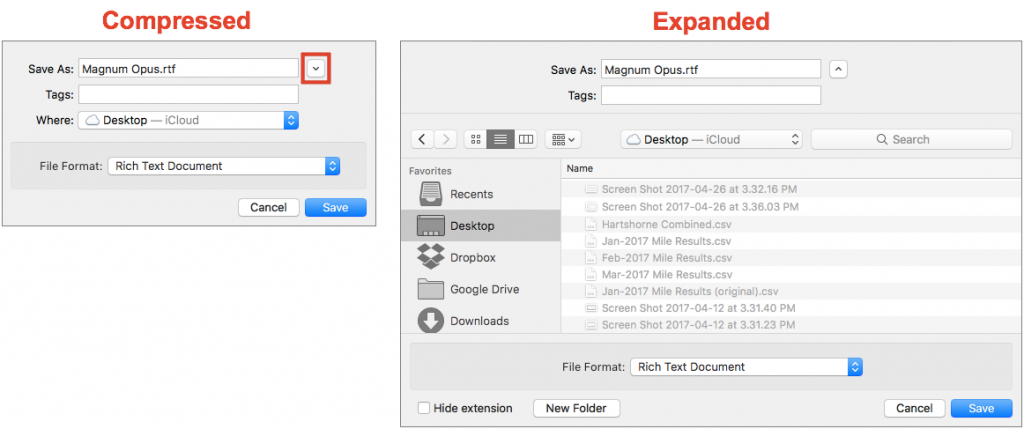Select Screen Shot 2017-04-12 at 3.31.40 PM
The image size is (1024, 429).
[792, 308]
